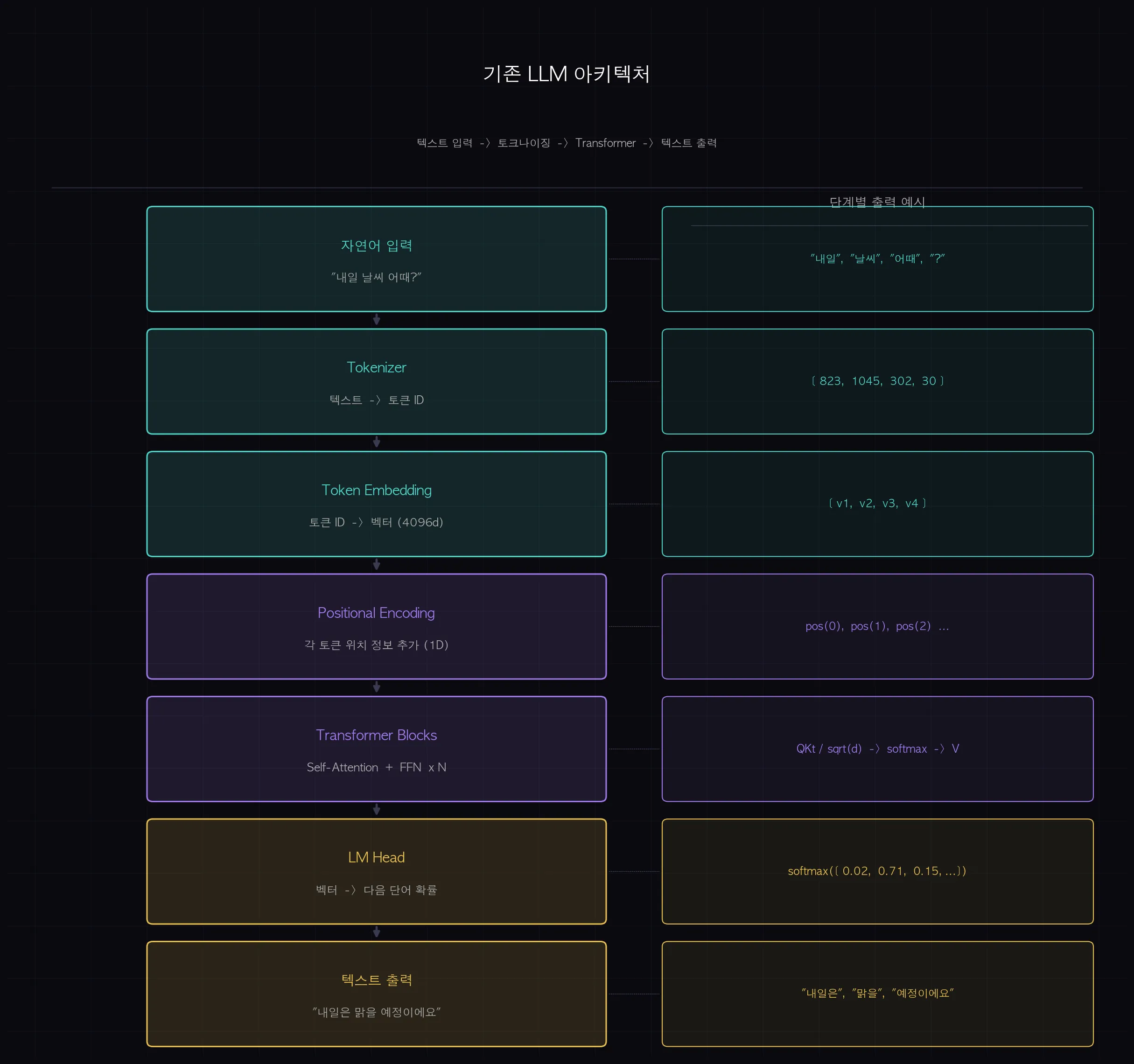The width and height of the screenshot is (1134, 1064).
Task: Click output sentence '내일은 맑을 예정이에요'
Action: (x=377, y=1012)
